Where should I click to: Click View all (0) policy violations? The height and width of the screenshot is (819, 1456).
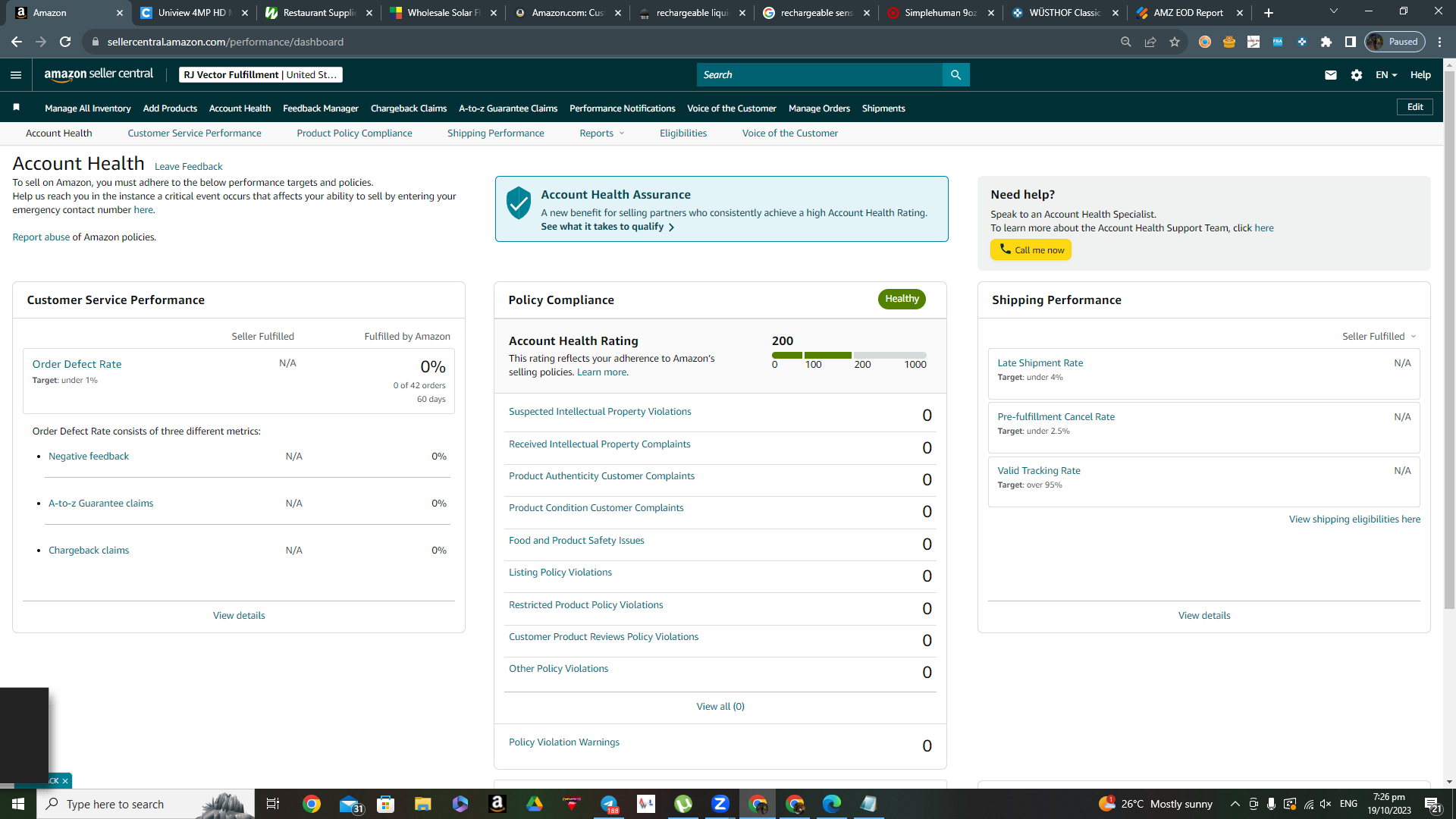720,706
